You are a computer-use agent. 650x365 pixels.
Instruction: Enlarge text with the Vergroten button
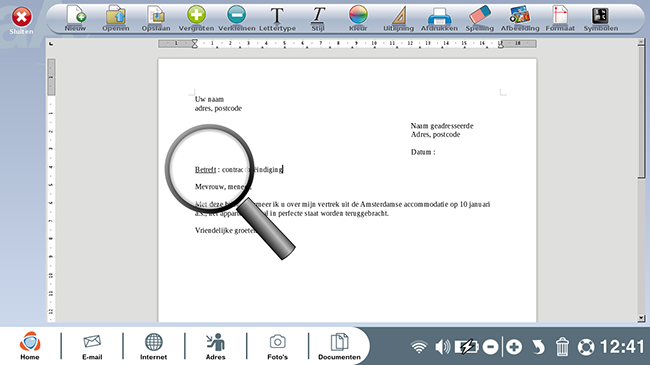(x=196, y=19)
